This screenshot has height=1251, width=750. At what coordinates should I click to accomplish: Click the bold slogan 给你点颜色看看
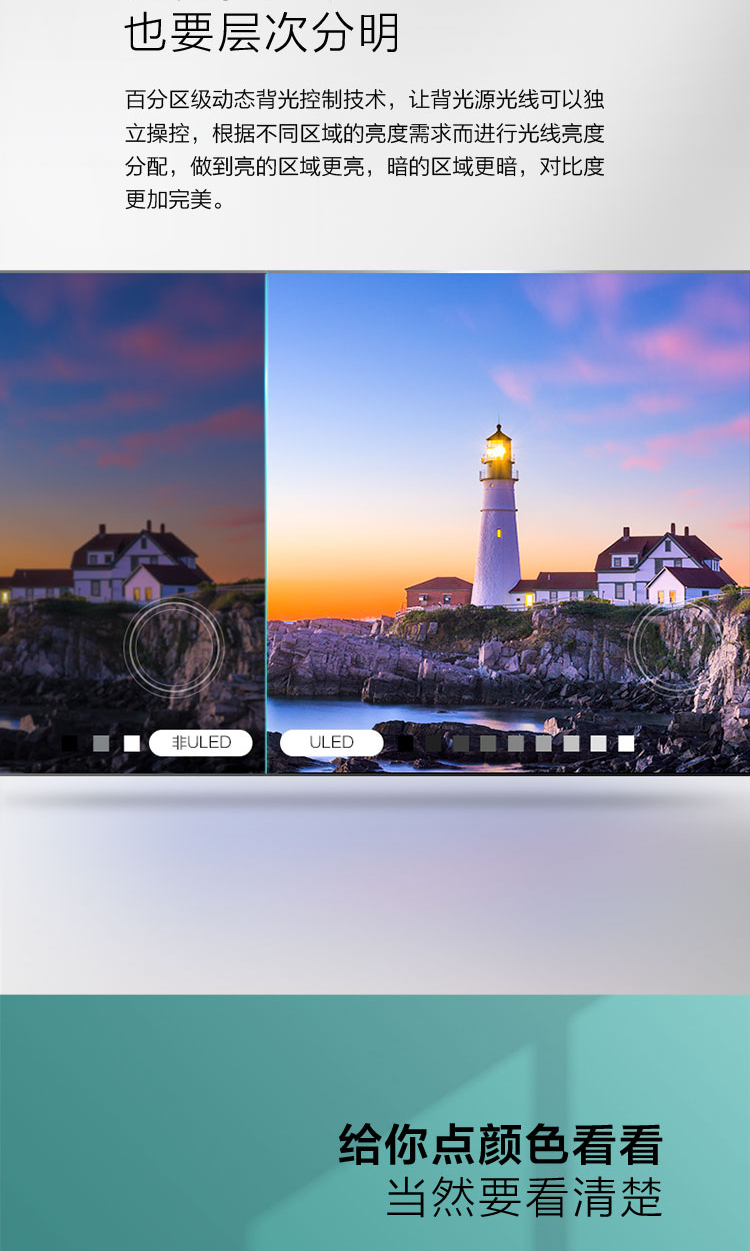[x=501, y=1145]
